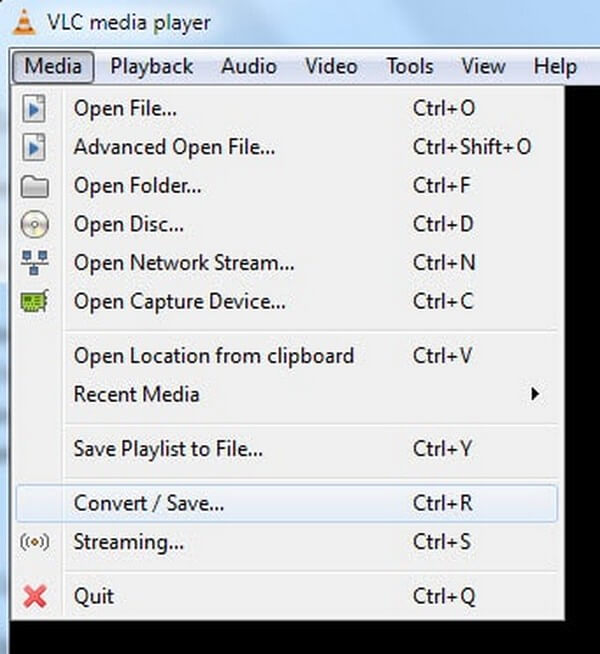
Task: Click the Open Folder icon
Action: point(35,186)
